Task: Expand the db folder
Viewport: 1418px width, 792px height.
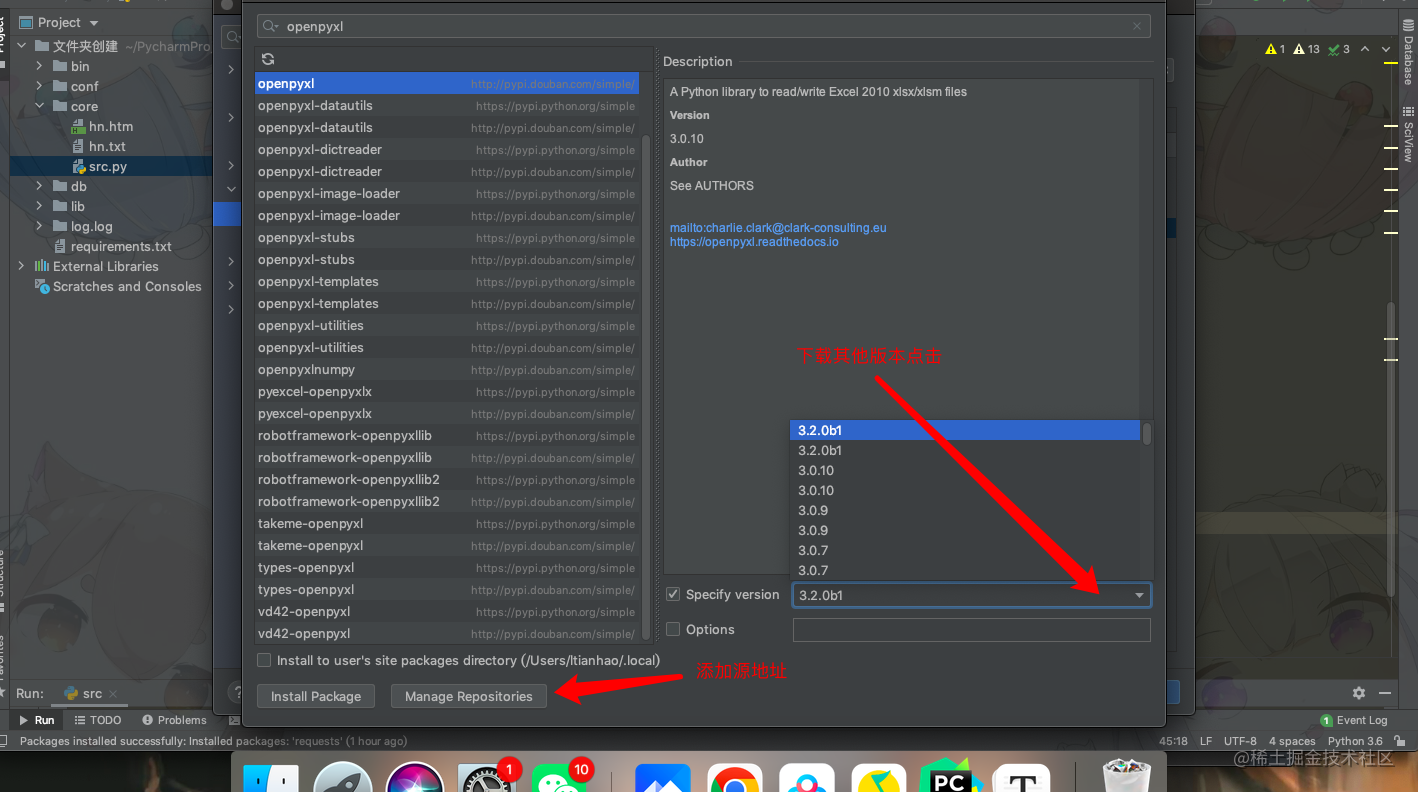Action: [39, 186]
